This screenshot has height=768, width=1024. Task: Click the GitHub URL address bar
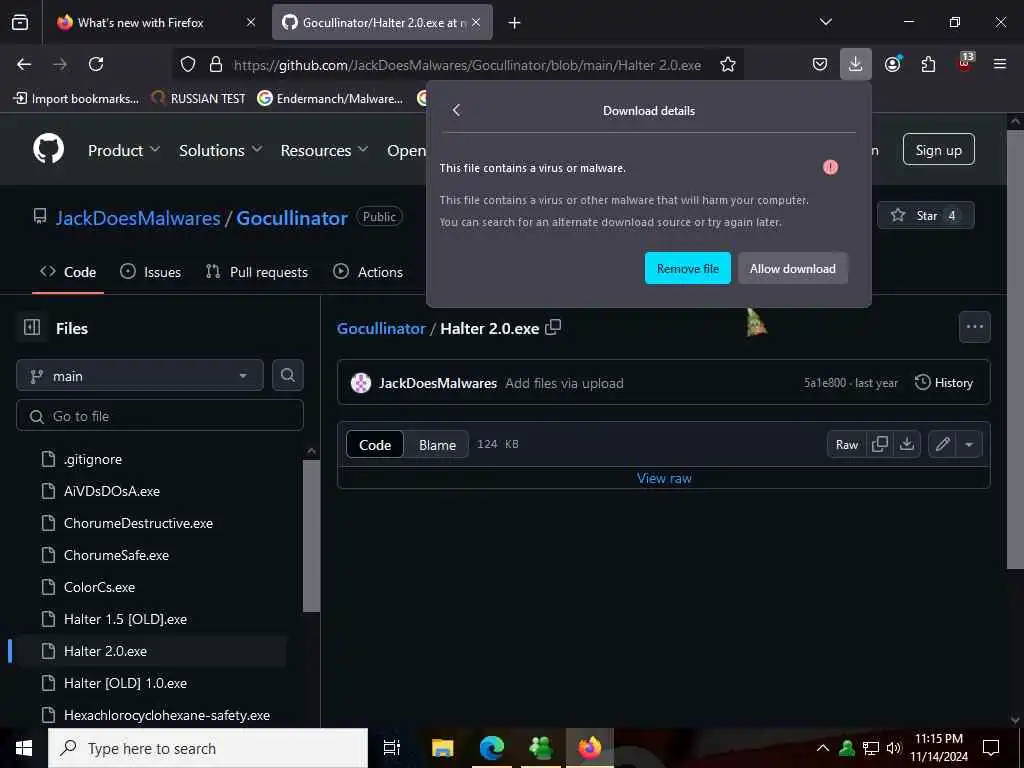click(x=467, y=65)
